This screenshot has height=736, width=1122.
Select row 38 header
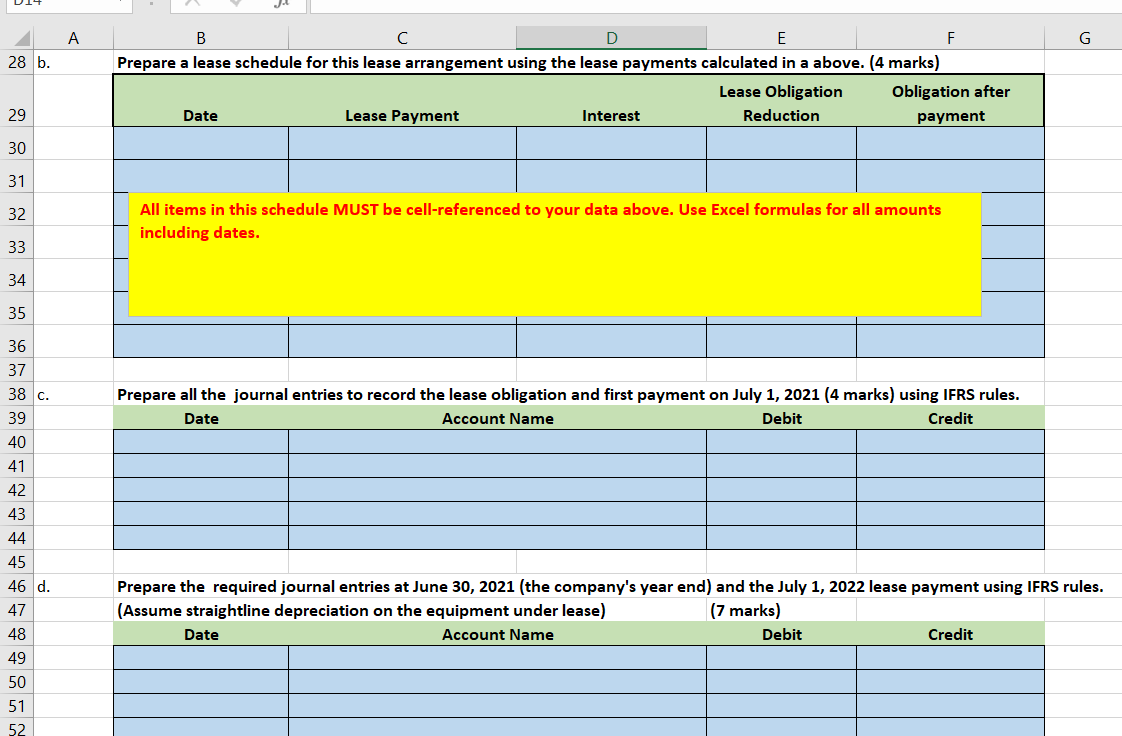[x=17, y=394]
